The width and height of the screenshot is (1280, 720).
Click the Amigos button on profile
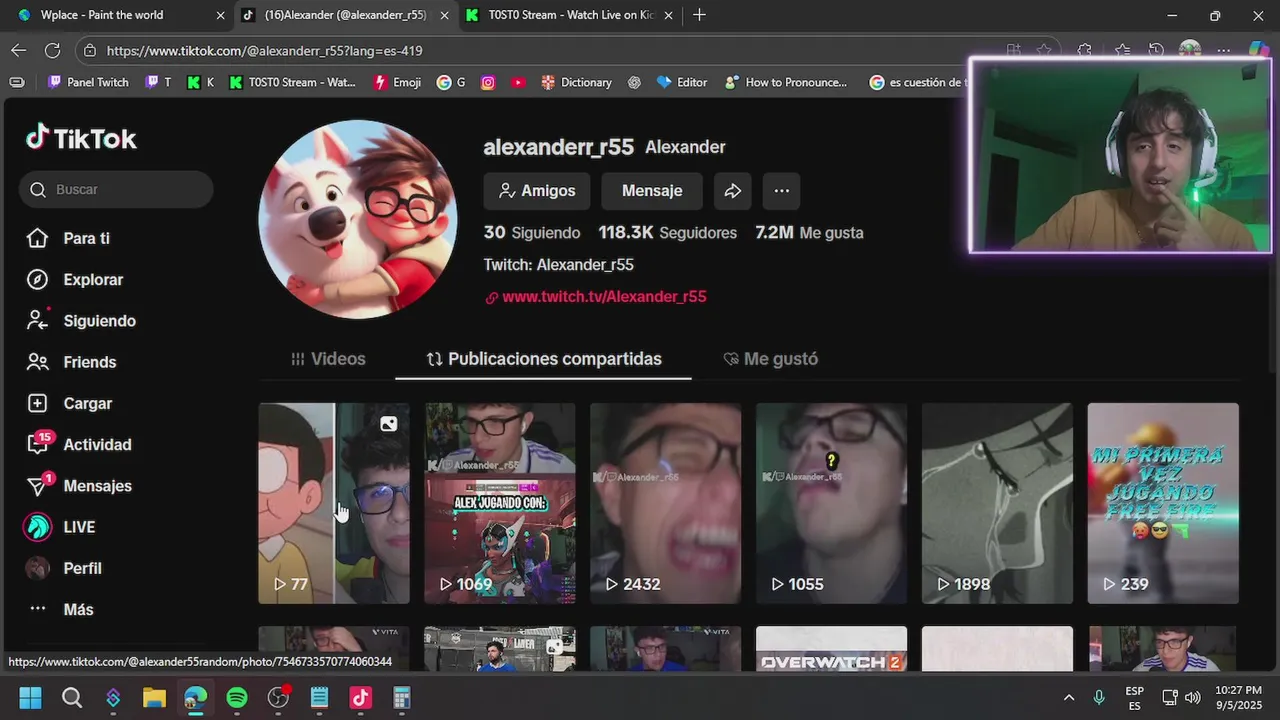point(537,191)
